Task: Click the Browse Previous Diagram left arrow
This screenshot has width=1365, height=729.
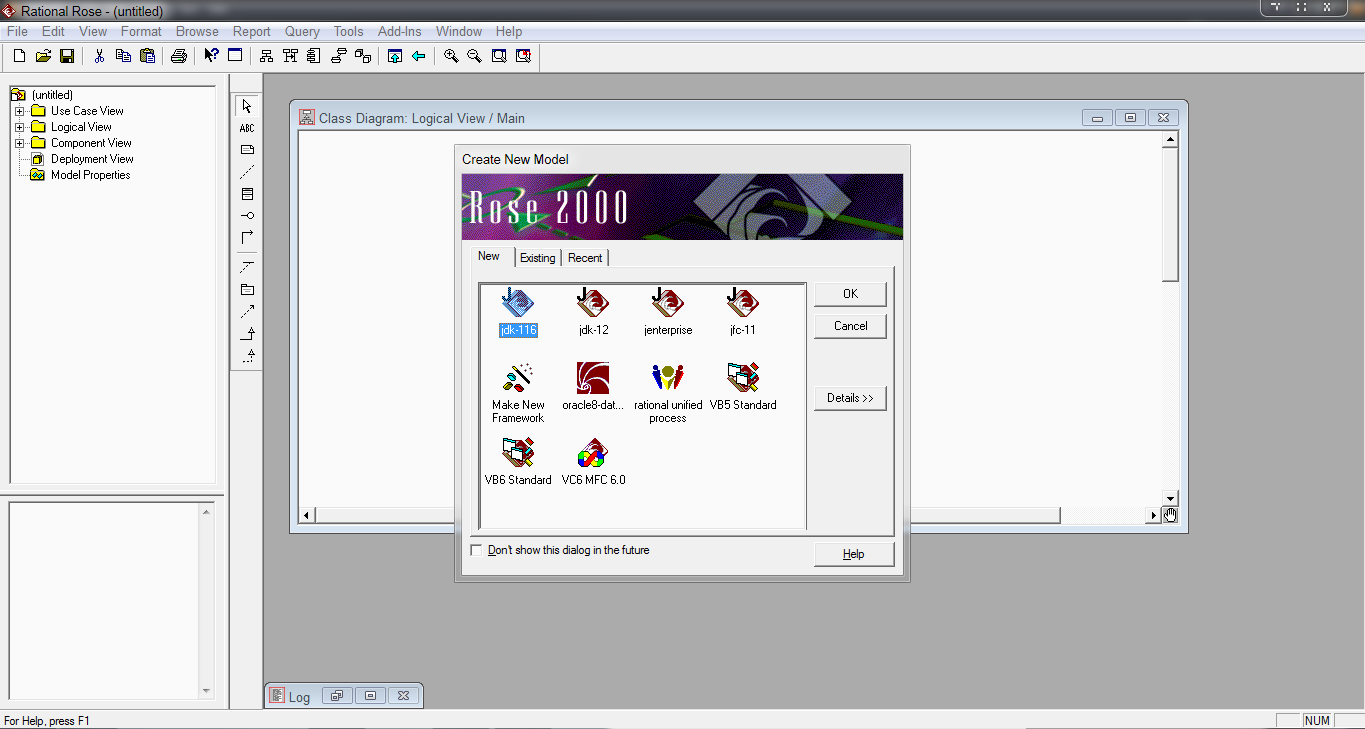Action: (419, 56)
